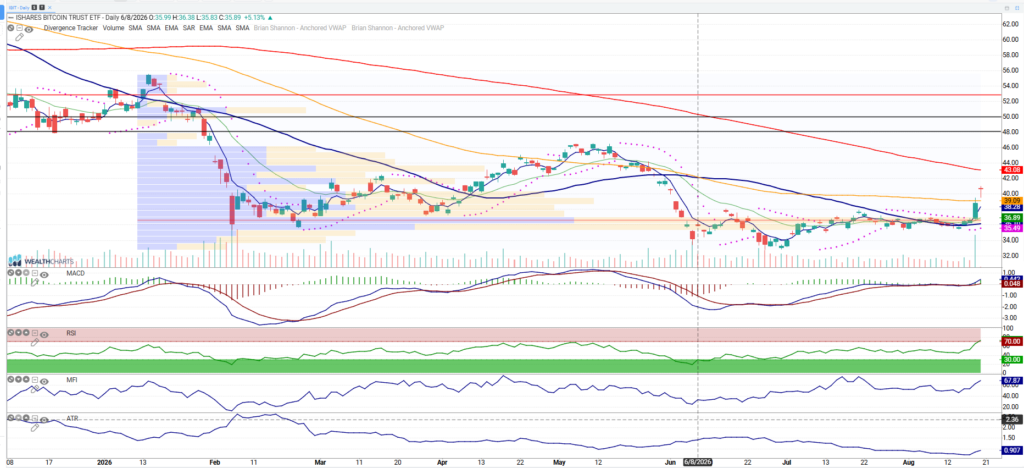This screenshot has width=1024, height=468.
Task: Select the IBIT - Daily chart tab
Action: coord(19,7)
